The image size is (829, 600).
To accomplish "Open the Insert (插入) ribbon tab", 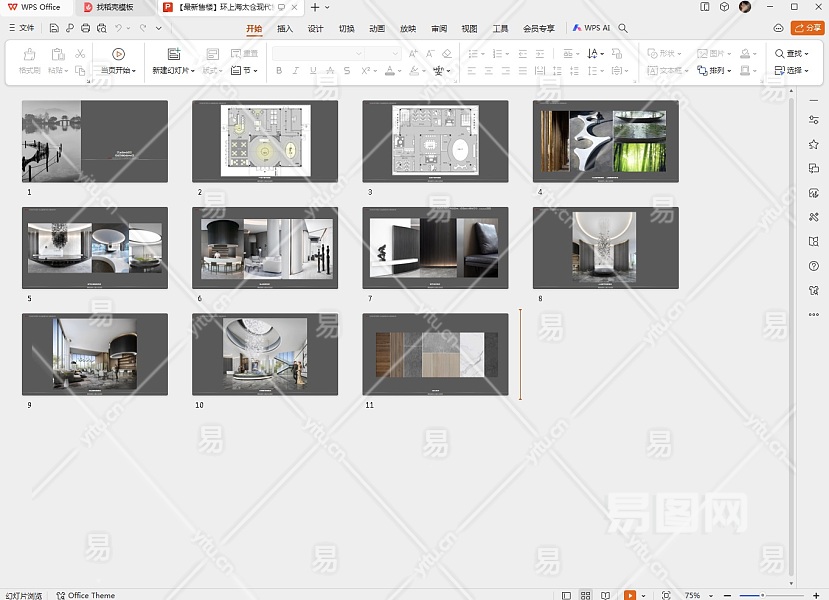I will click(x=285, y=28).
